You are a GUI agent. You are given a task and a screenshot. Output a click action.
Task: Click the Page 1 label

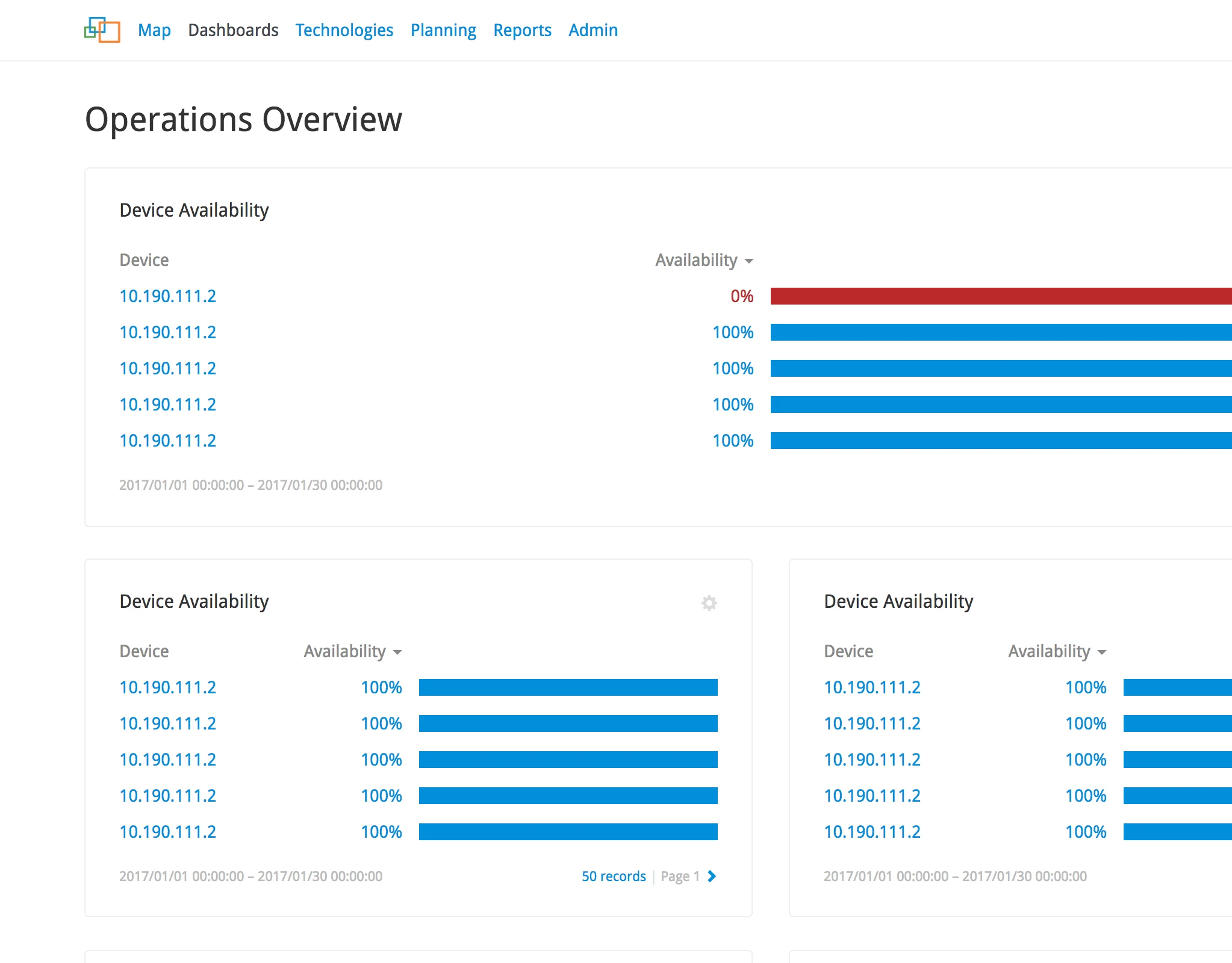[680, 876]
